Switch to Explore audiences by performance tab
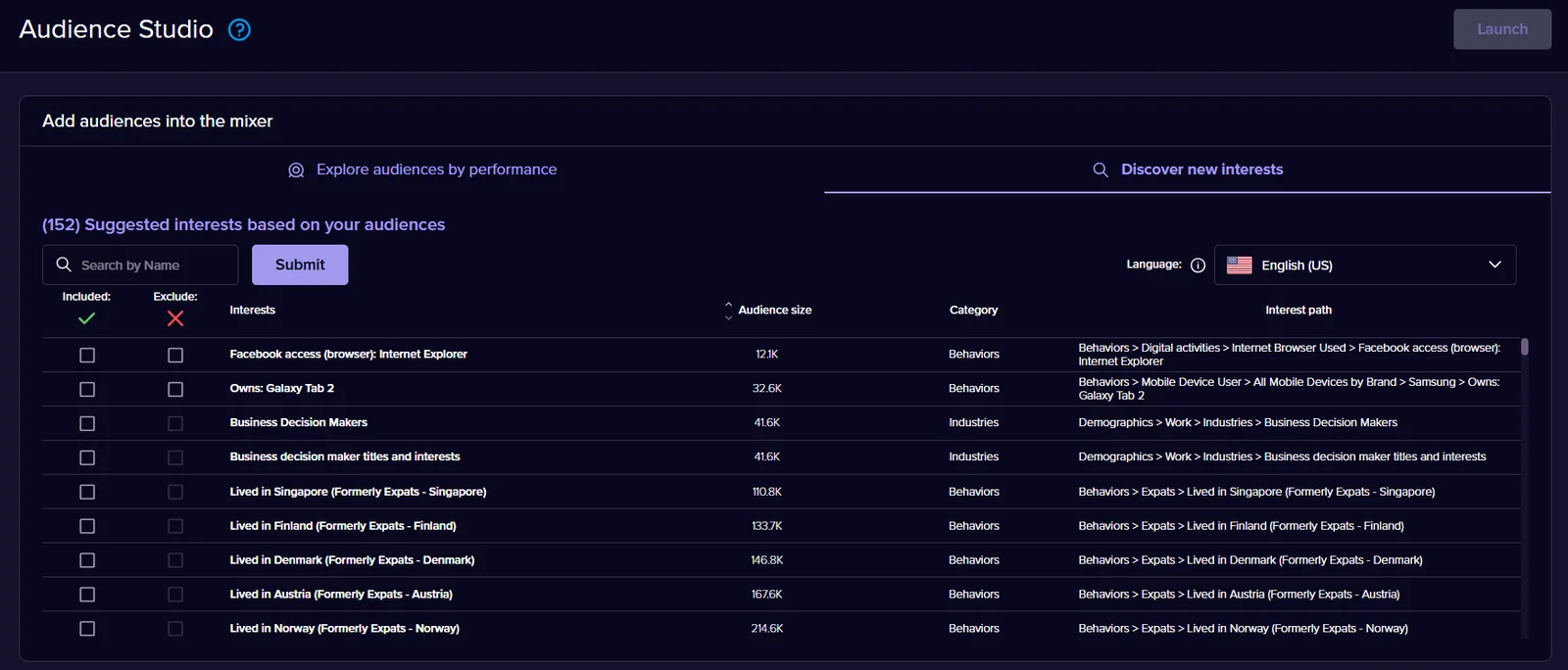 422,169
